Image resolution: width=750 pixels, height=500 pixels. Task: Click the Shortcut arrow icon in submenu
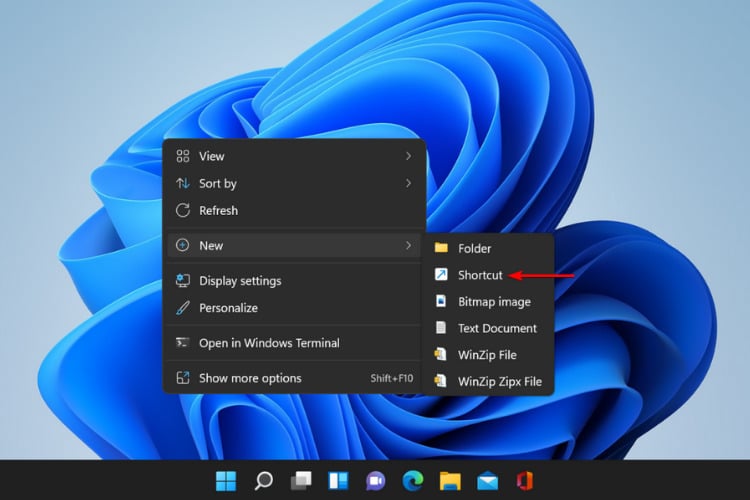click(441, 274)
